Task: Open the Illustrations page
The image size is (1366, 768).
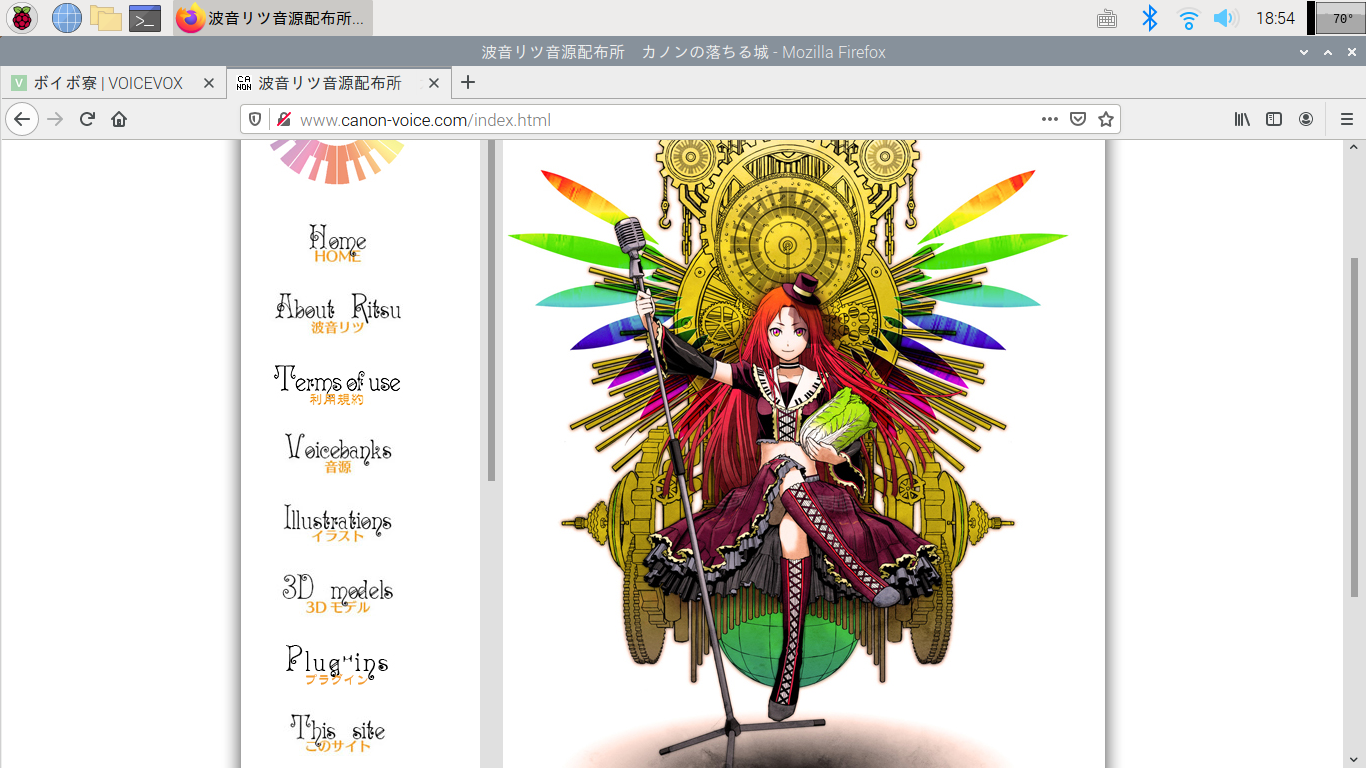Action: point(337,525)
